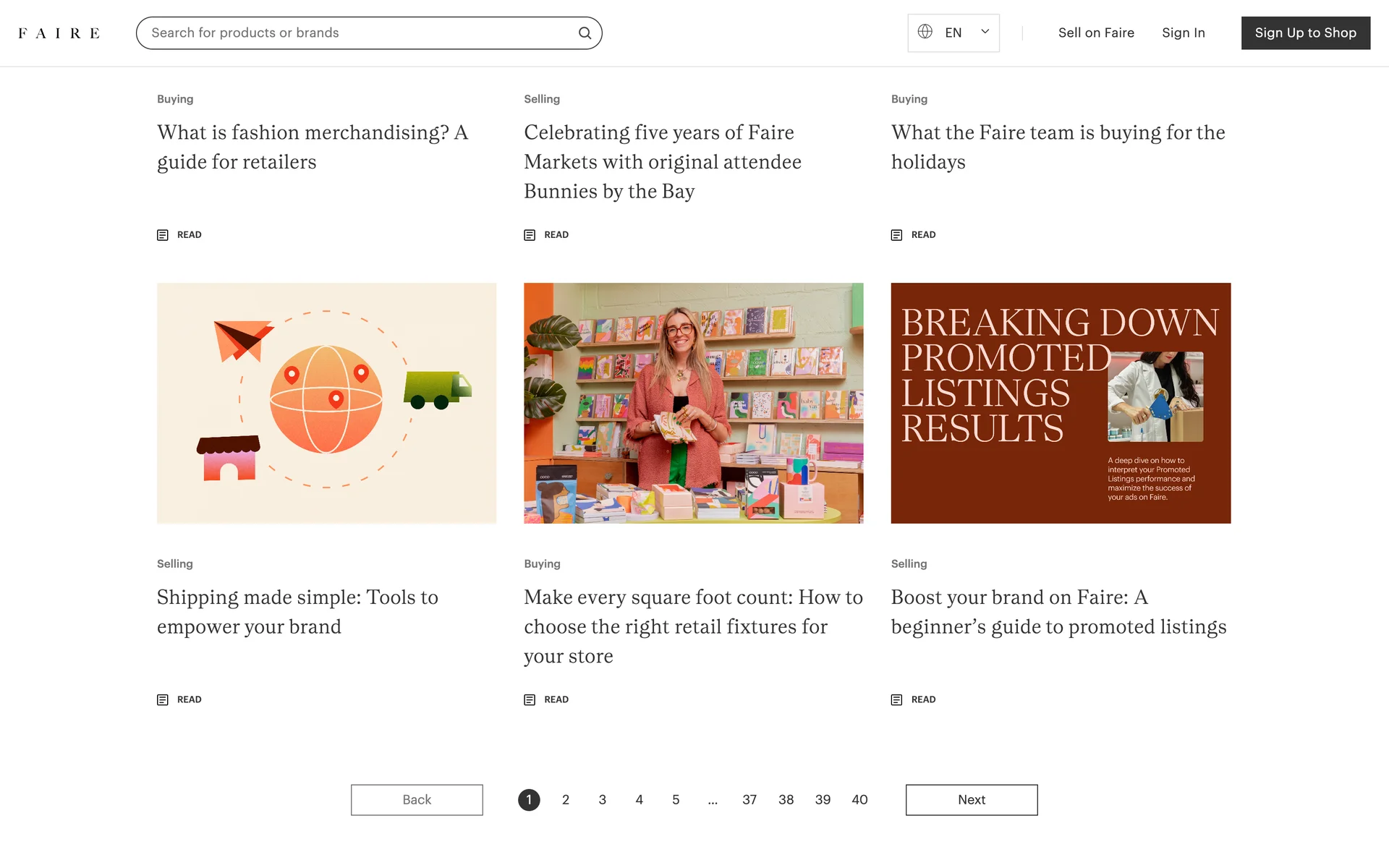Click the FAIRE logo

pos(59,33)
